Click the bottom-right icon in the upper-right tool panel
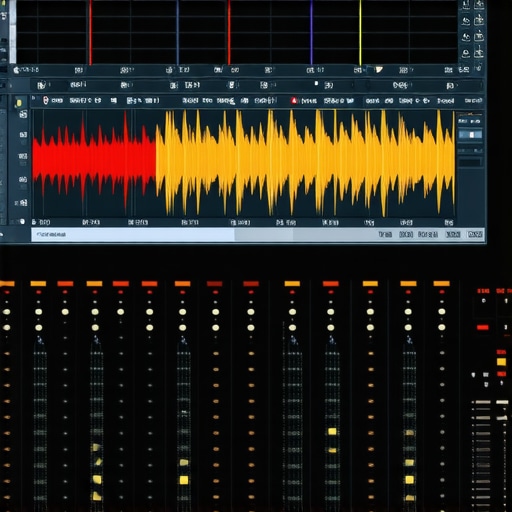Viewport: 512px width, 512px height. coord(479,53)
